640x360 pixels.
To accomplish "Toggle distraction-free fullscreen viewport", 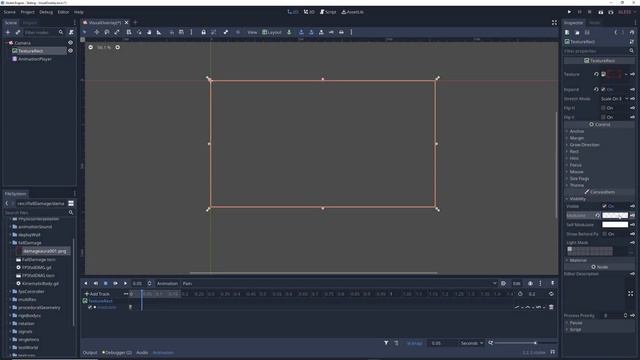I will 554,22.
